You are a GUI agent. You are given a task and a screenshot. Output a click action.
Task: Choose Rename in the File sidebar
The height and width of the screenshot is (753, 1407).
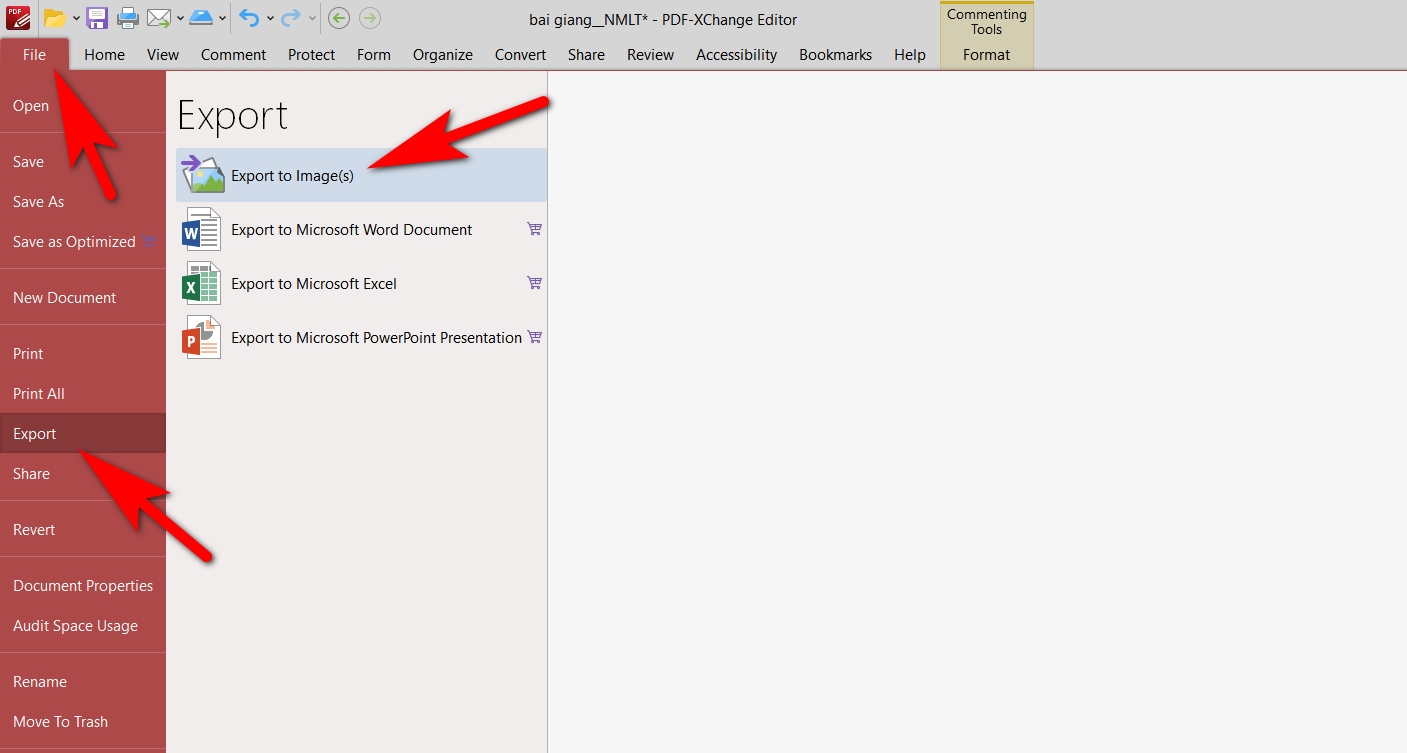pyautogui.click(x=83, y=682)
